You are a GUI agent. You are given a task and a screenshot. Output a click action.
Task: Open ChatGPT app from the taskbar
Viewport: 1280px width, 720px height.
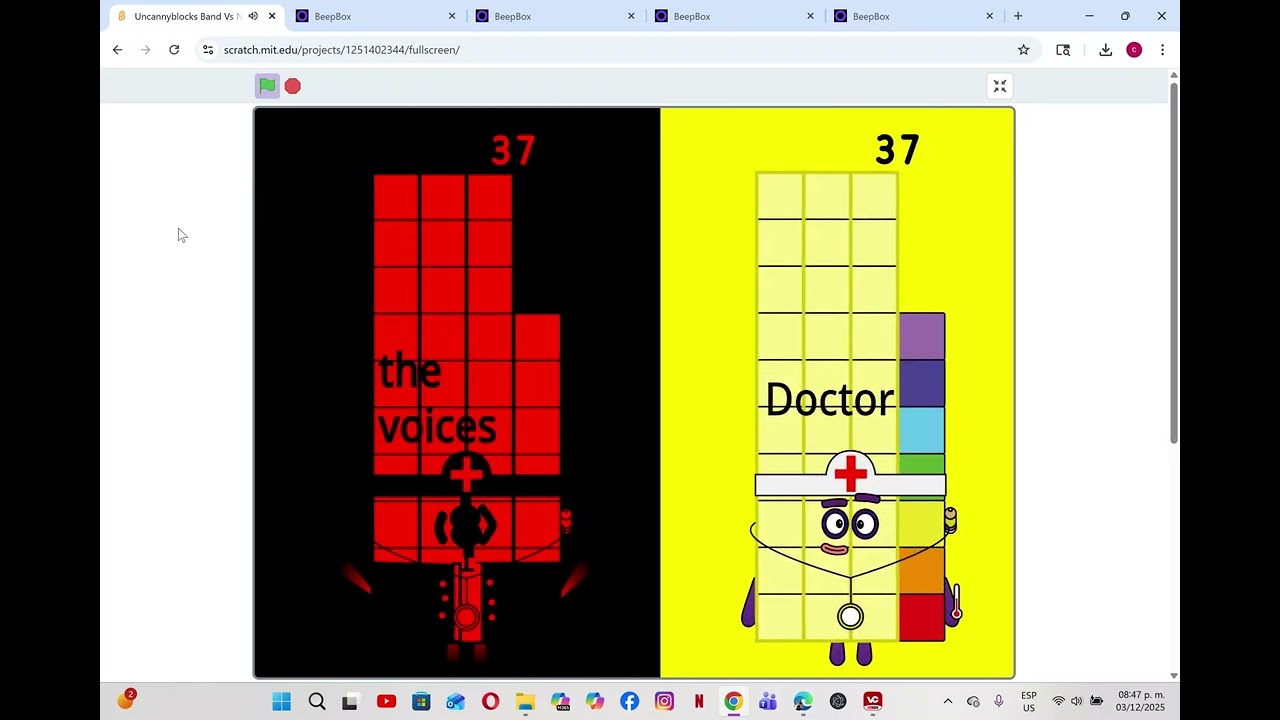click(x=838, y=702)
